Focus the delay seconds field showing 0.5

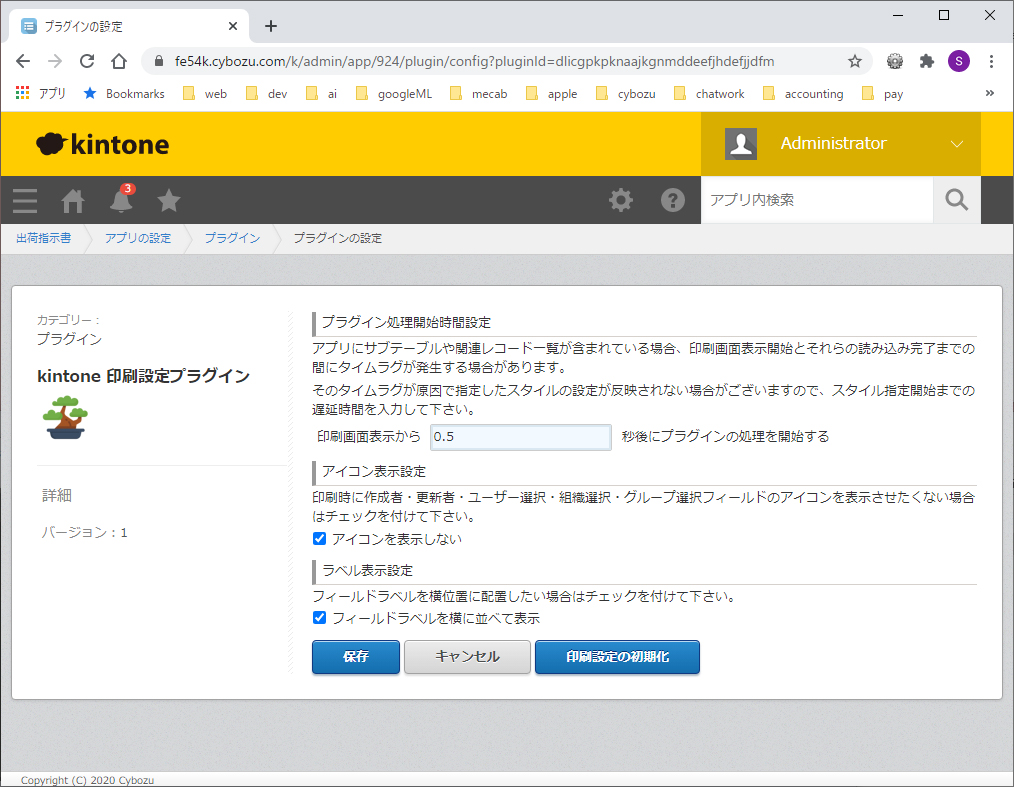(x=521, y=437)
